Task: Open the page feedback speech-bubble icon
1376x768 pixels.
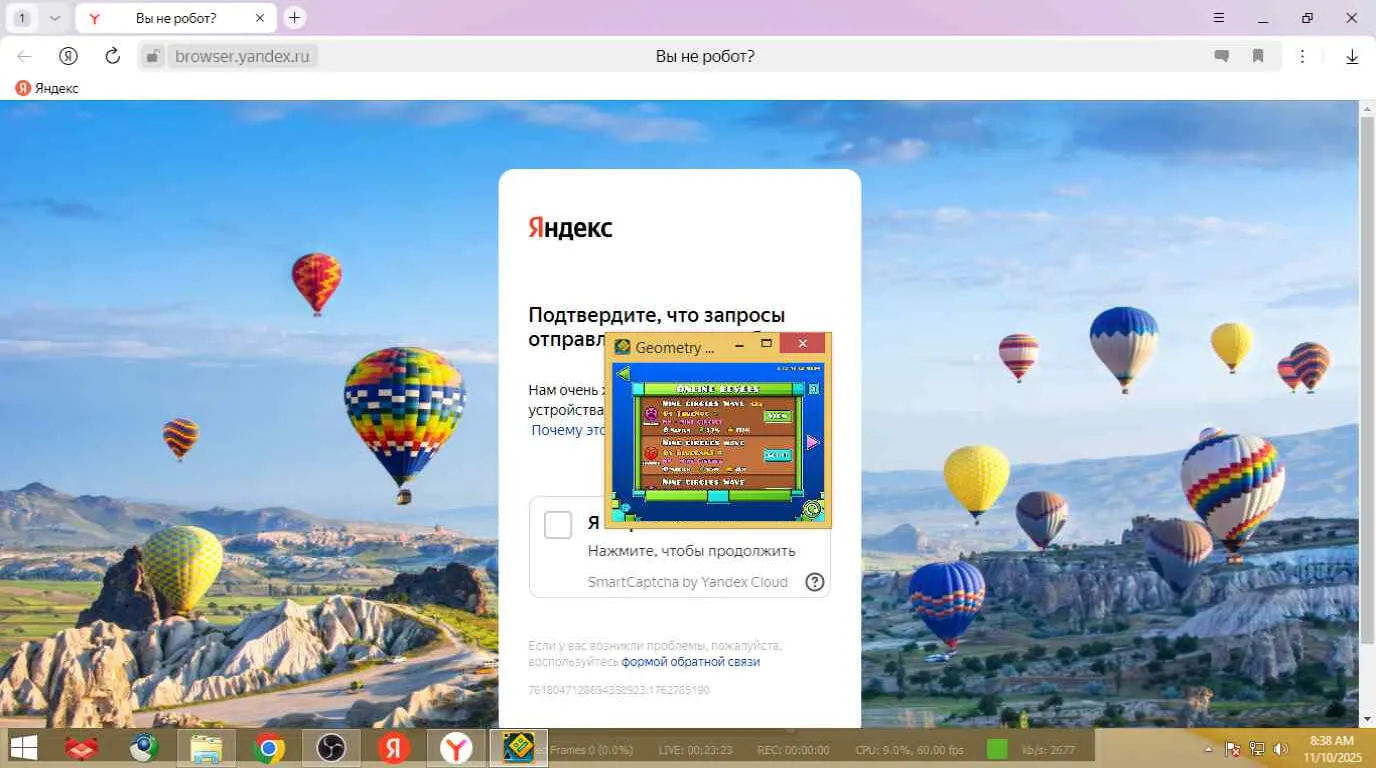Action: click(1221, 56)
